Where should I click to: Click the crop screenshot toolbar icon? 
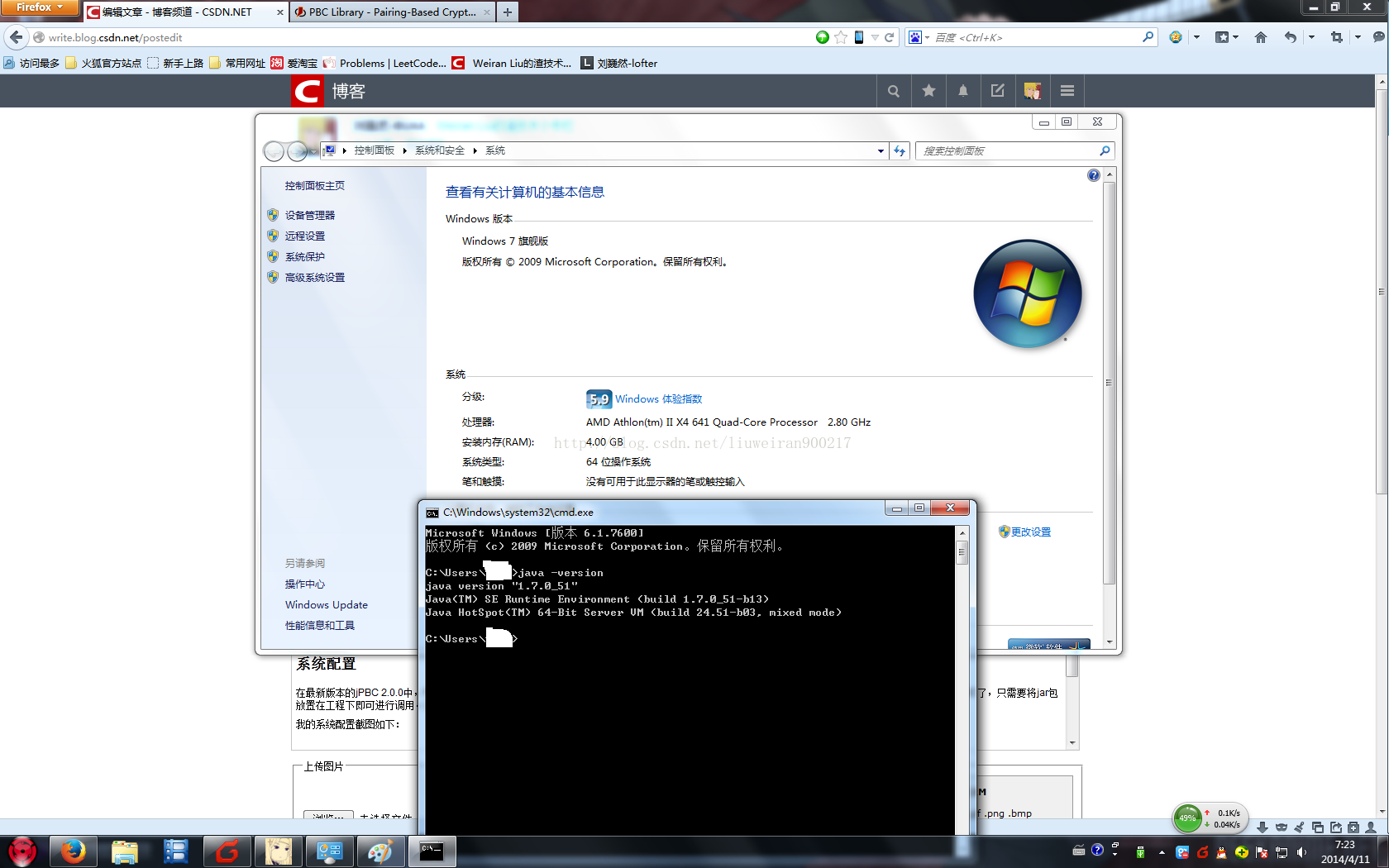click(x=1336, y=37)
